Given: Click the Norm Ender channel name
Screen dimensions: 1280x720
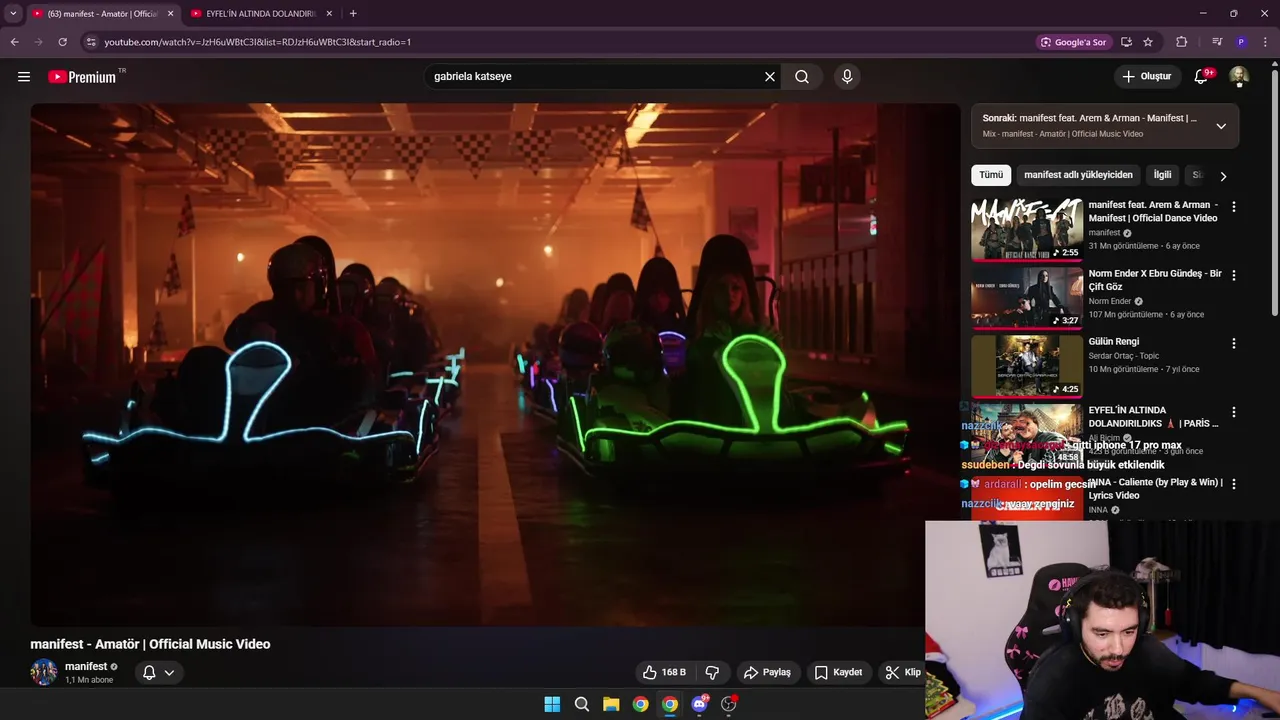Looking at the screenshot, I should (1110, 301).
